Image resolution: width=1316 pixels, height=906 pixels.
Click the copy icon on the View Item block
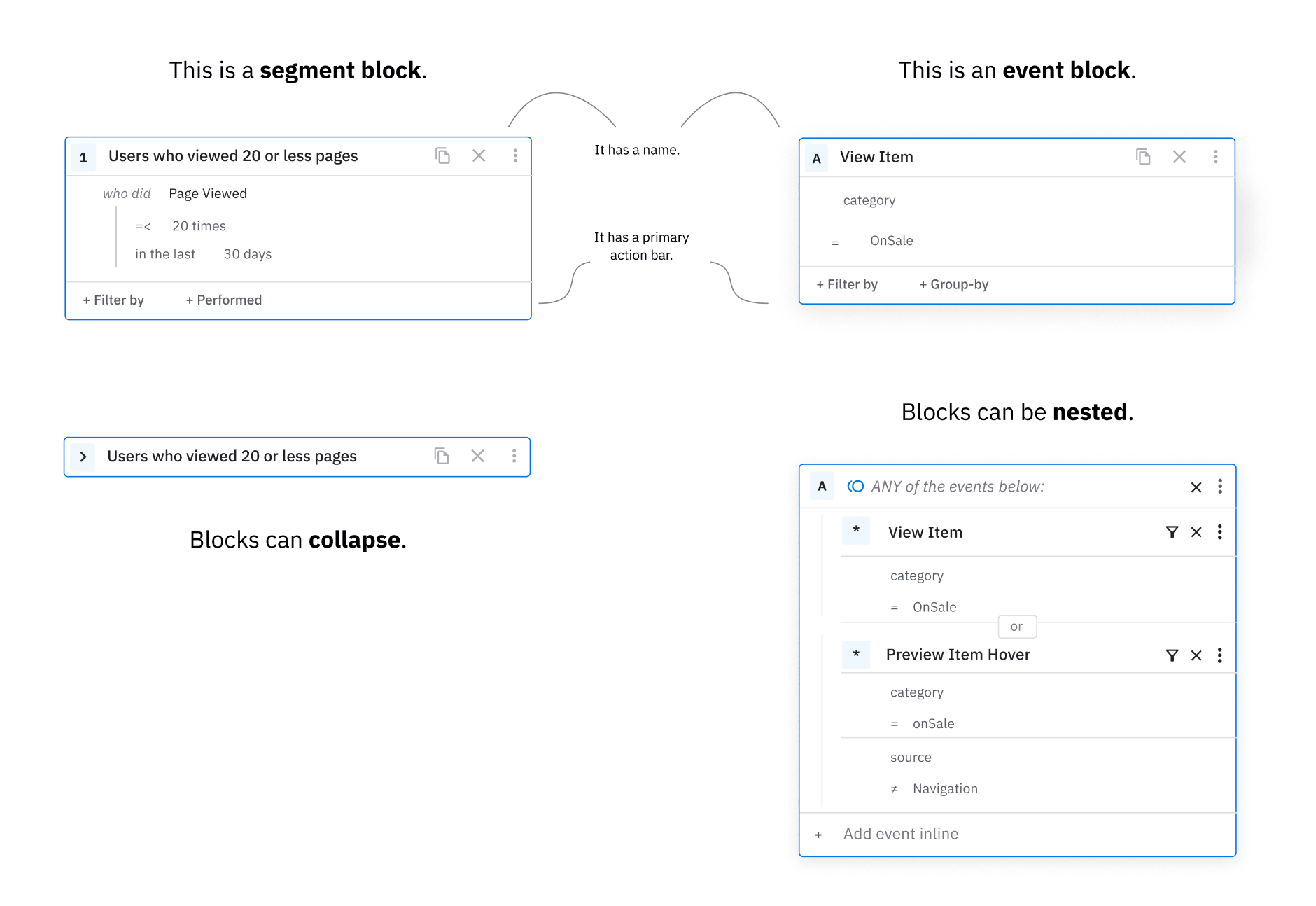pos(1143,157)
